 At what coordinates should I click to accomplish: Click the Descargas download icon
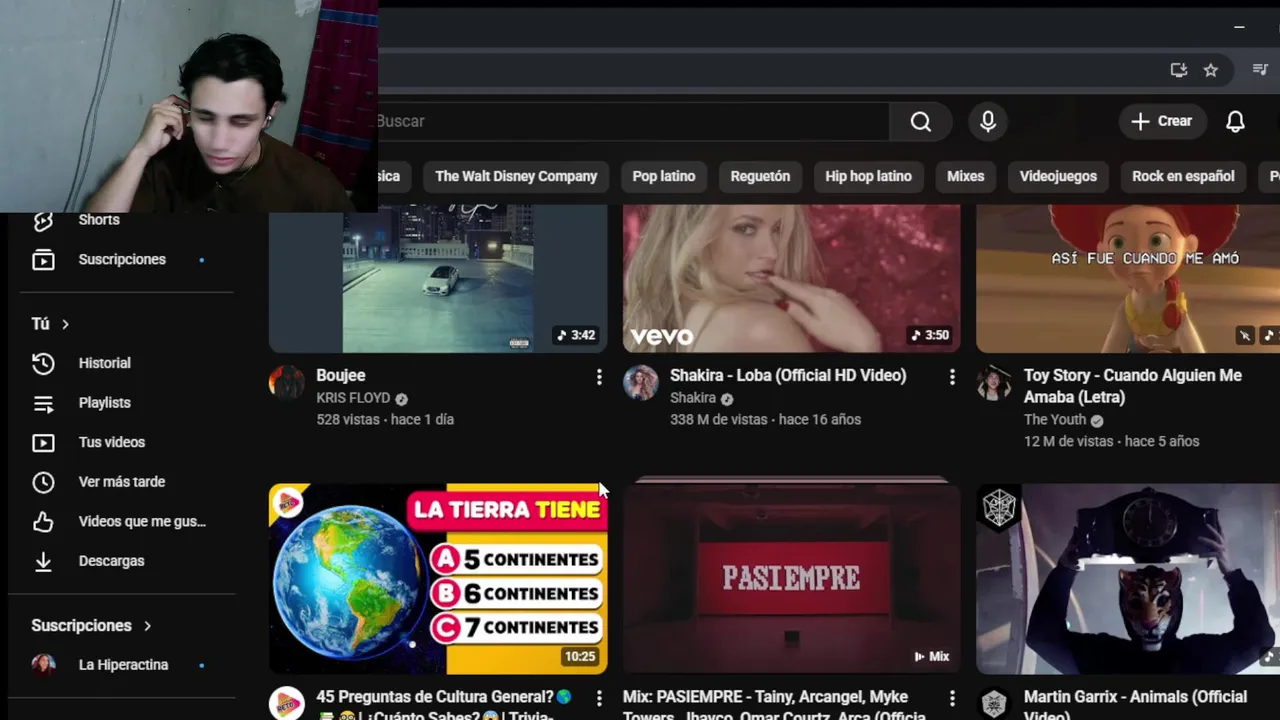(x=43, y=561)
